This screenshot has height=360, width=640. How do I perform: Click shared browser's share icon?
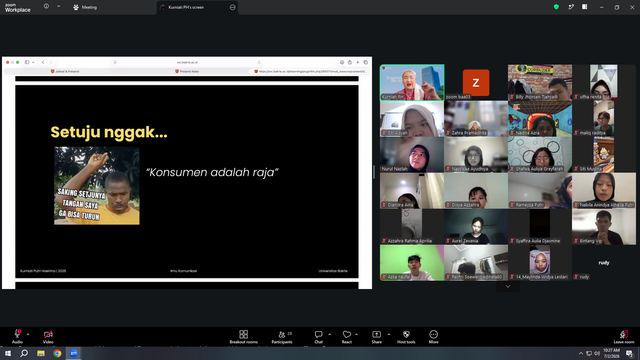350,62
